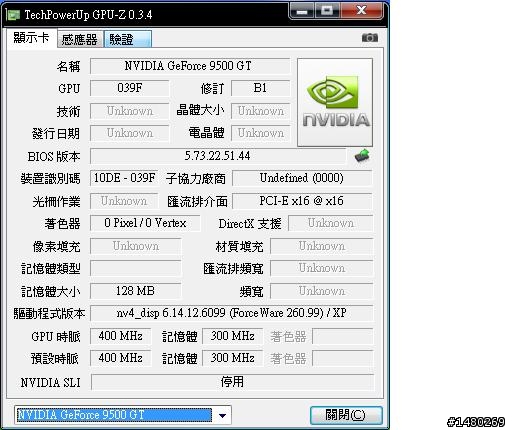
Task: Open the 驗證 tab
Action: click(x=128, y=39)
